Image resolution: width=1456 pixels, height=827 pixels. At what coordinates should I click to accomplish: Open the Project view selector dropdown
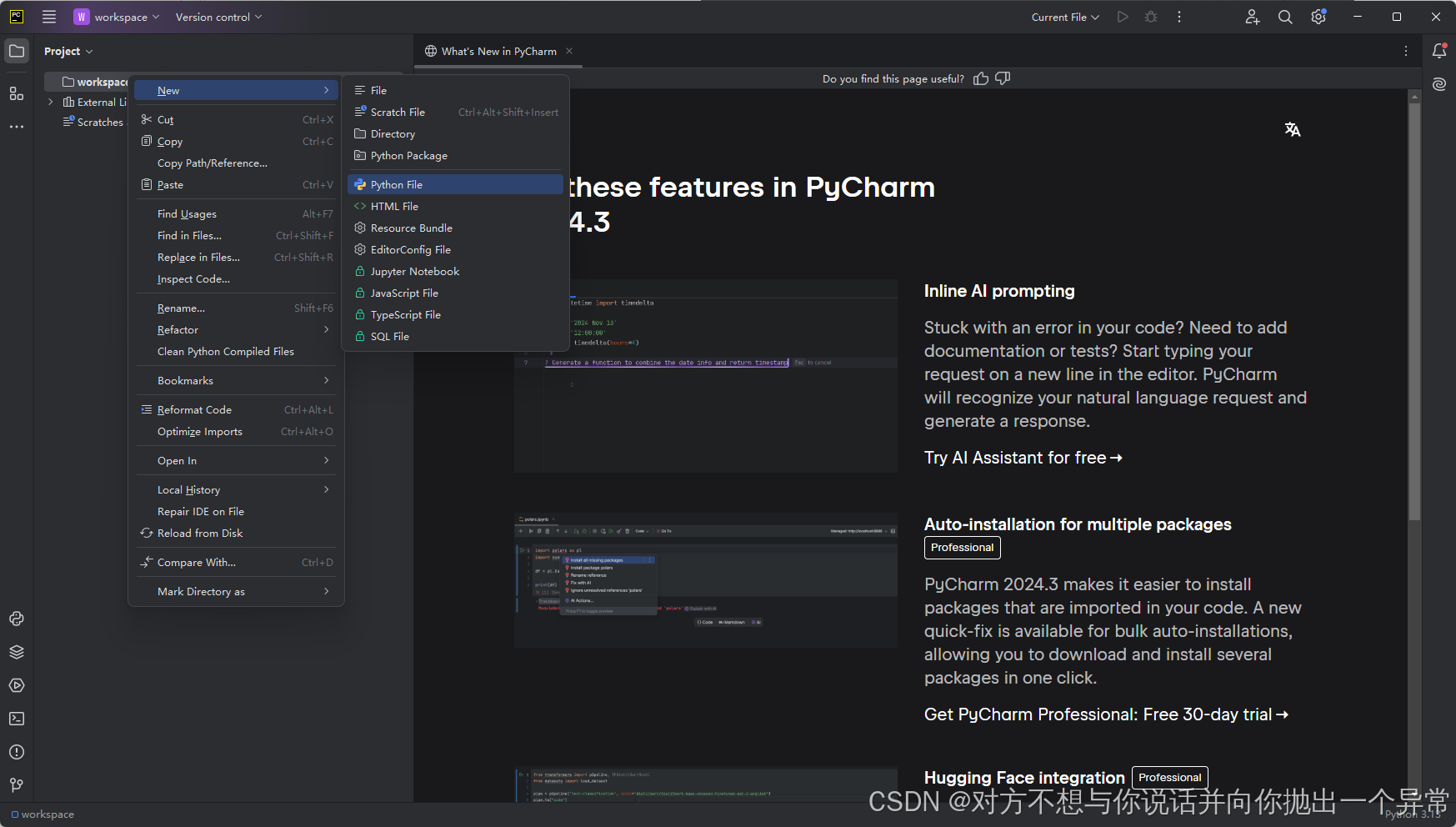point(68,51)
